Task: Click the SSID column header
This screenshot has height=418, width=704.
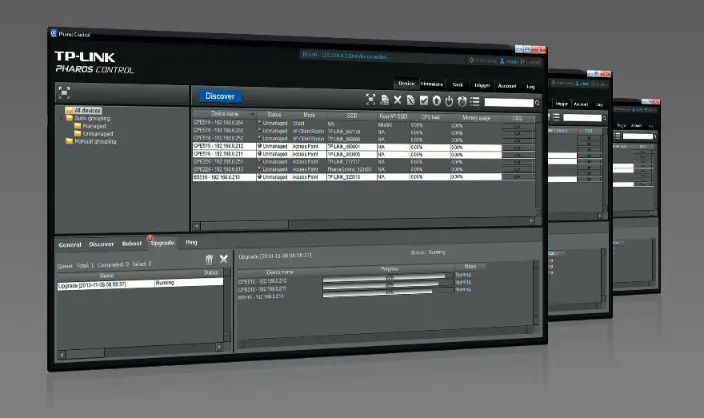Action: (x=352, y=115)
